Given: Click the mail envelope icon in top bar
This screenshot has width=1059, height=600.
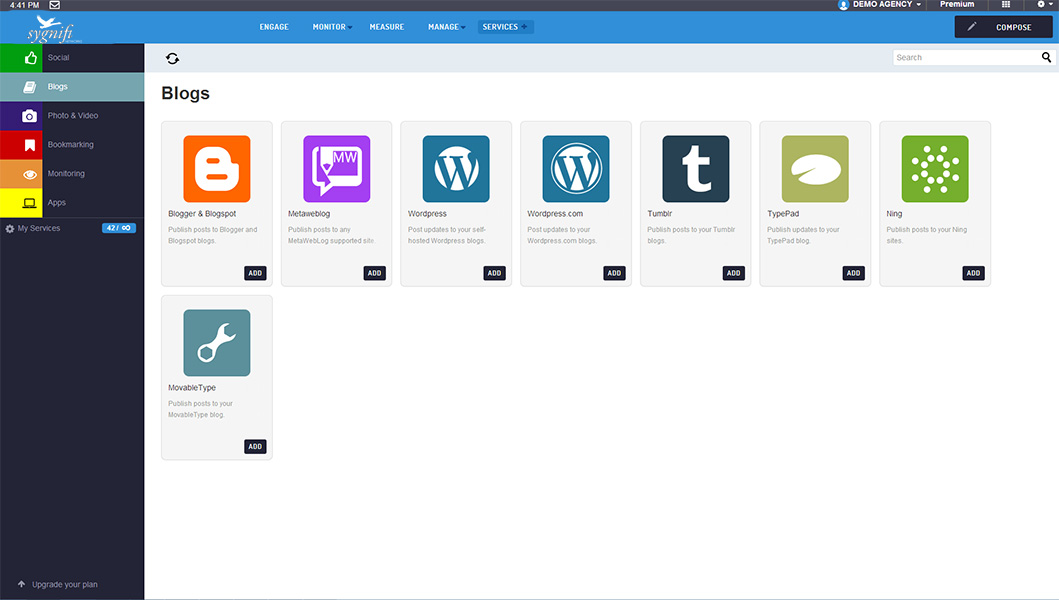Looking at the screenshot, I should pos(55,5).
